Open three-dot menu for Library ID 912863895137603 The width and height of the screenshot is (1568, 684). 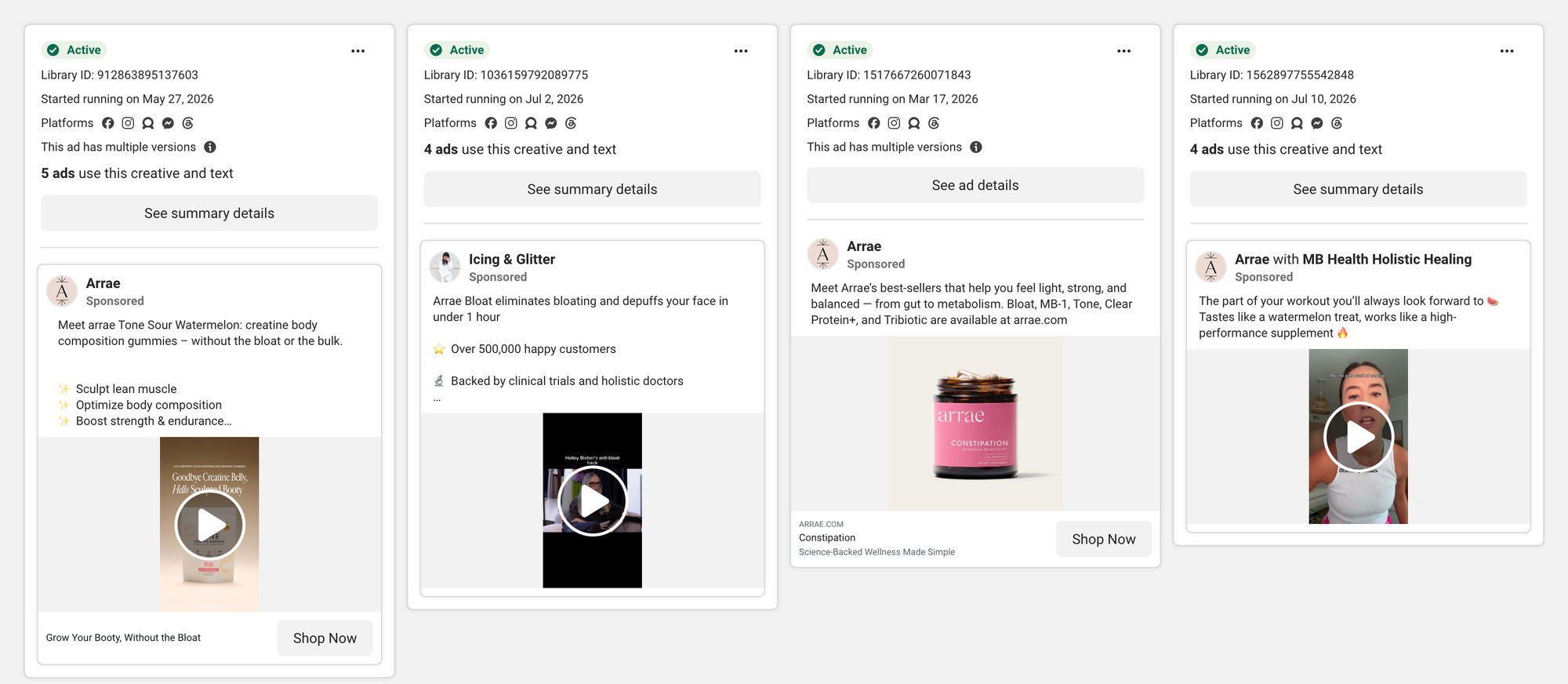pos(358,51)
